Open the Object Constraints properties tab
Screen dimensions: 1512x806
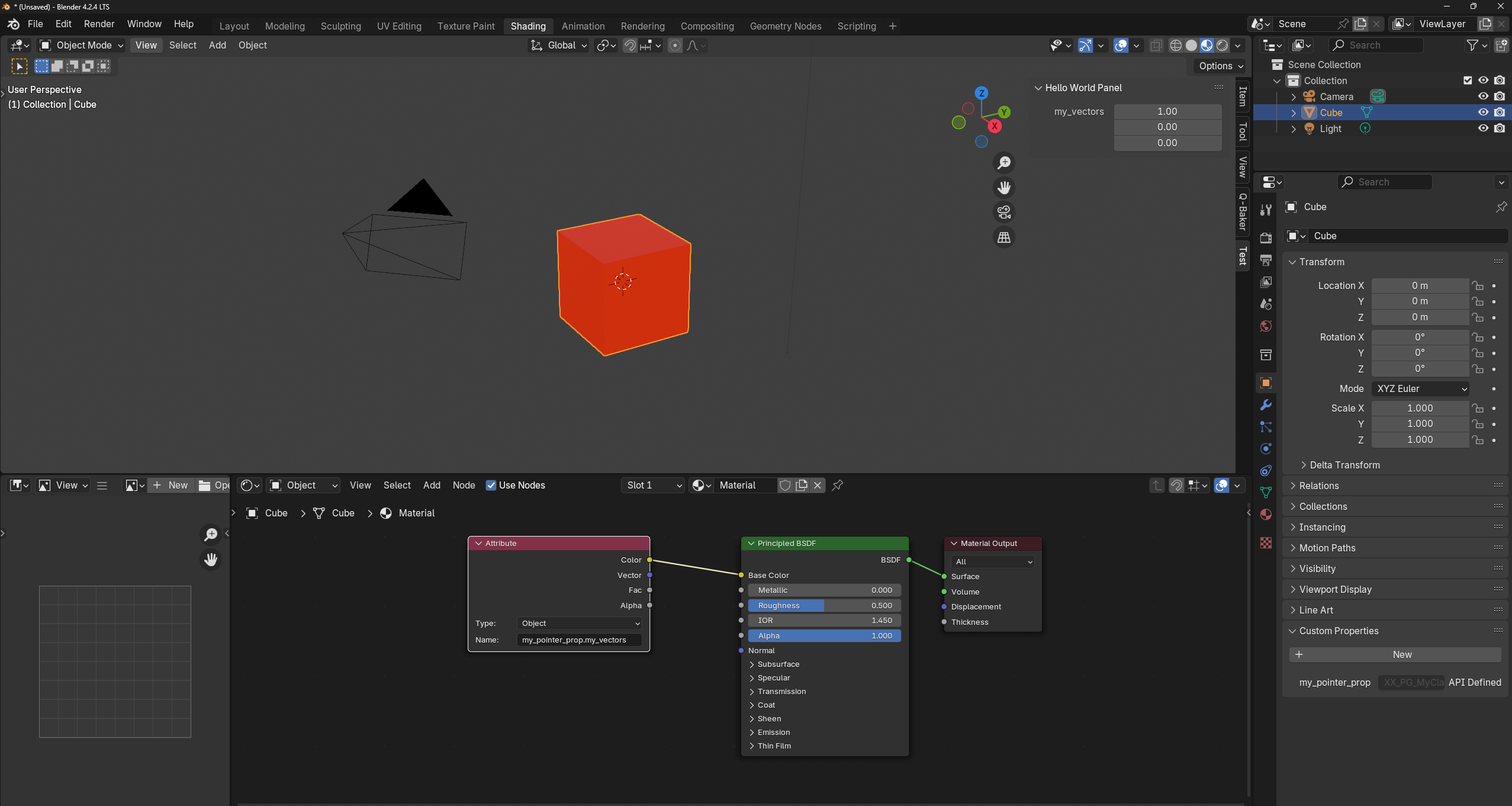coord(1266,471)
